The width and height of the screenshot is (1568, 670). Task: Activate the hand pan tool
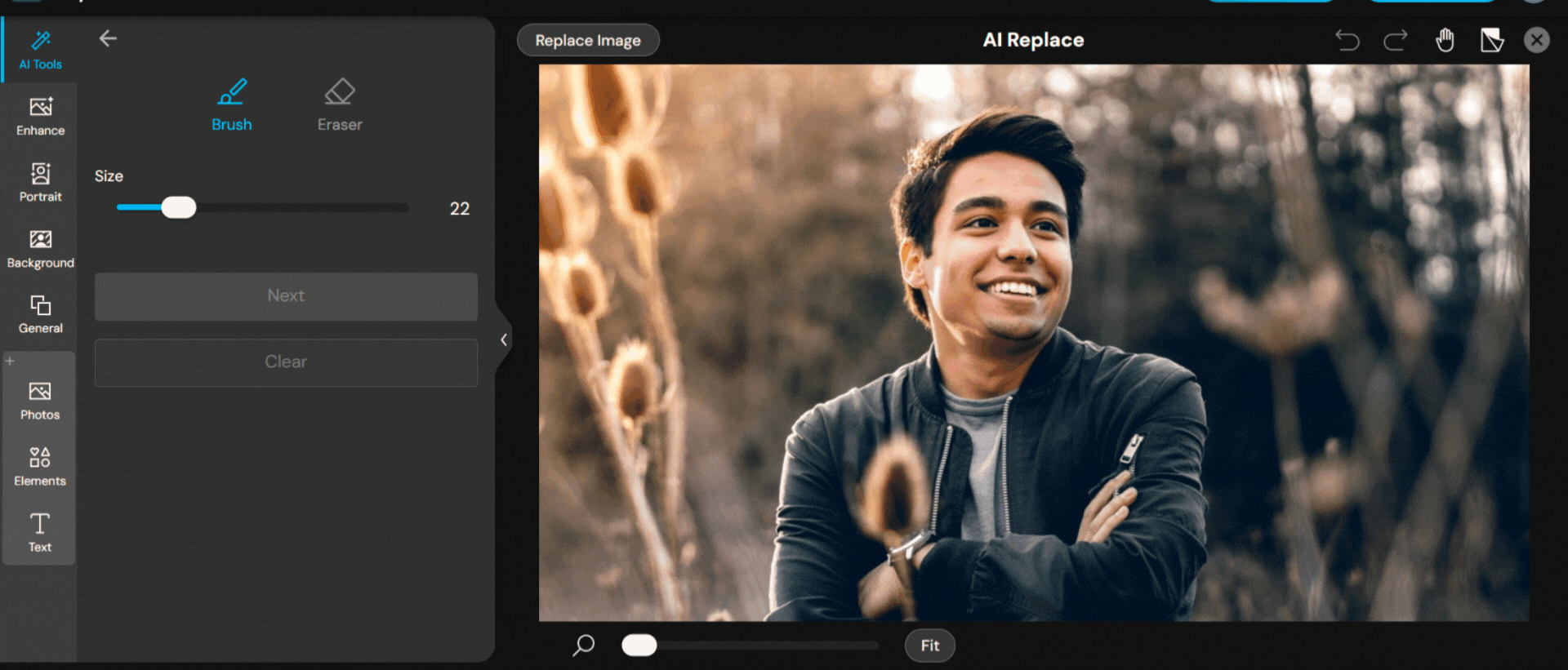click(1445, 40)
